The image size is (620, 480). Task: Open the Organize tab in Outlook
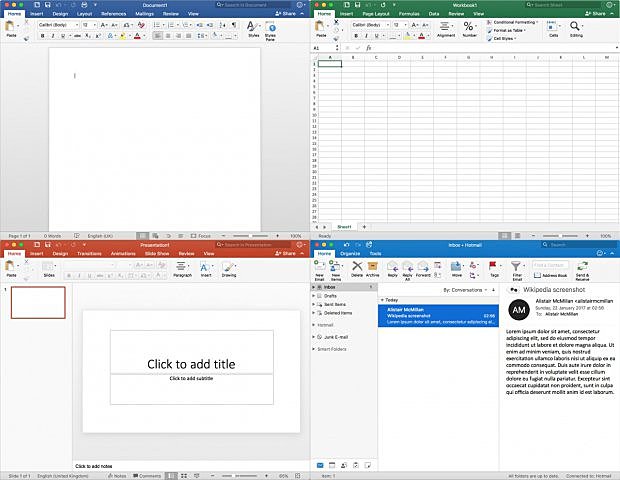click(x=350, y=253)
